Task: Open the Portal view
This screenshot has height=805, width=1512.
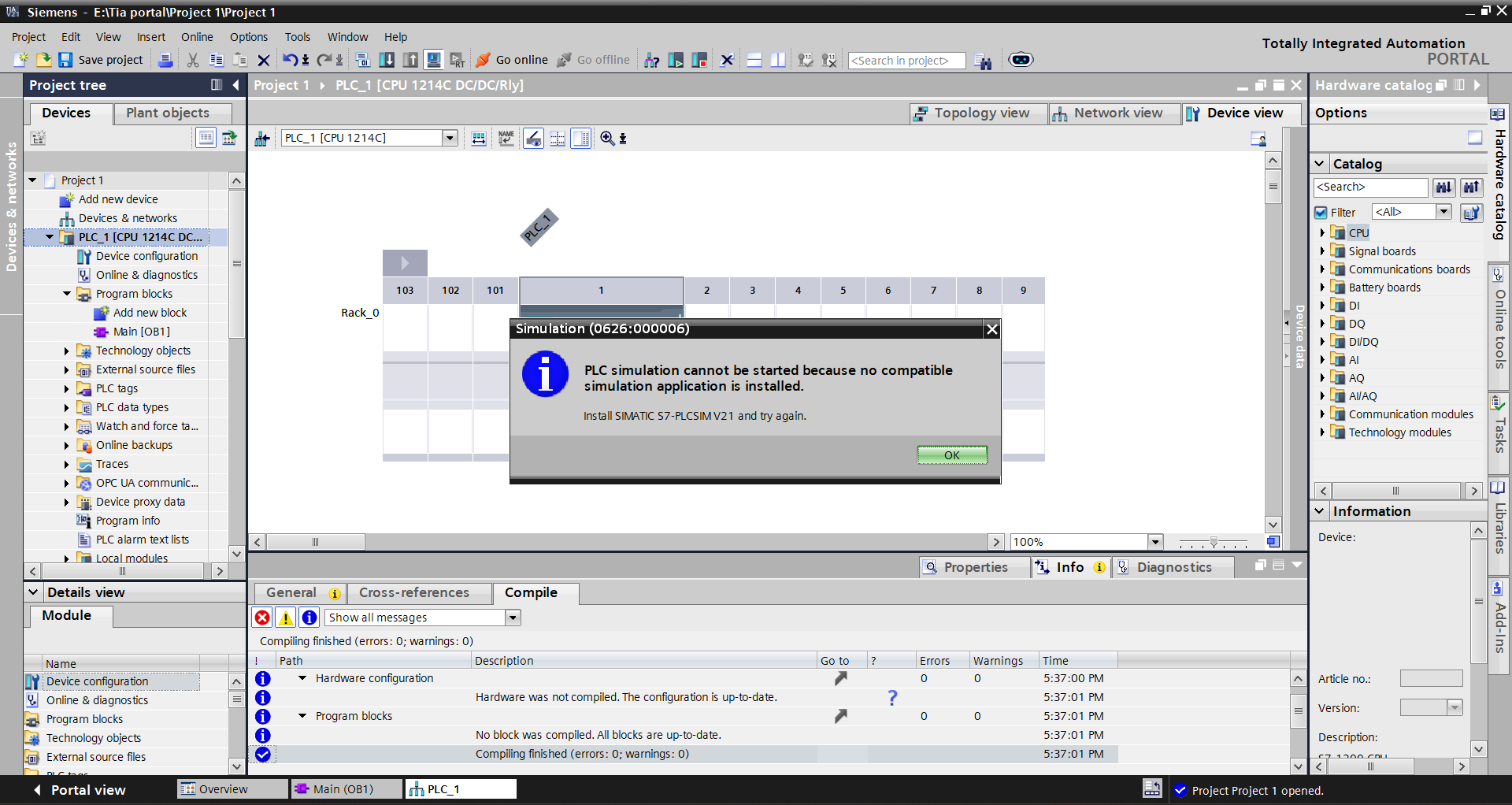Action: [80, 790]
